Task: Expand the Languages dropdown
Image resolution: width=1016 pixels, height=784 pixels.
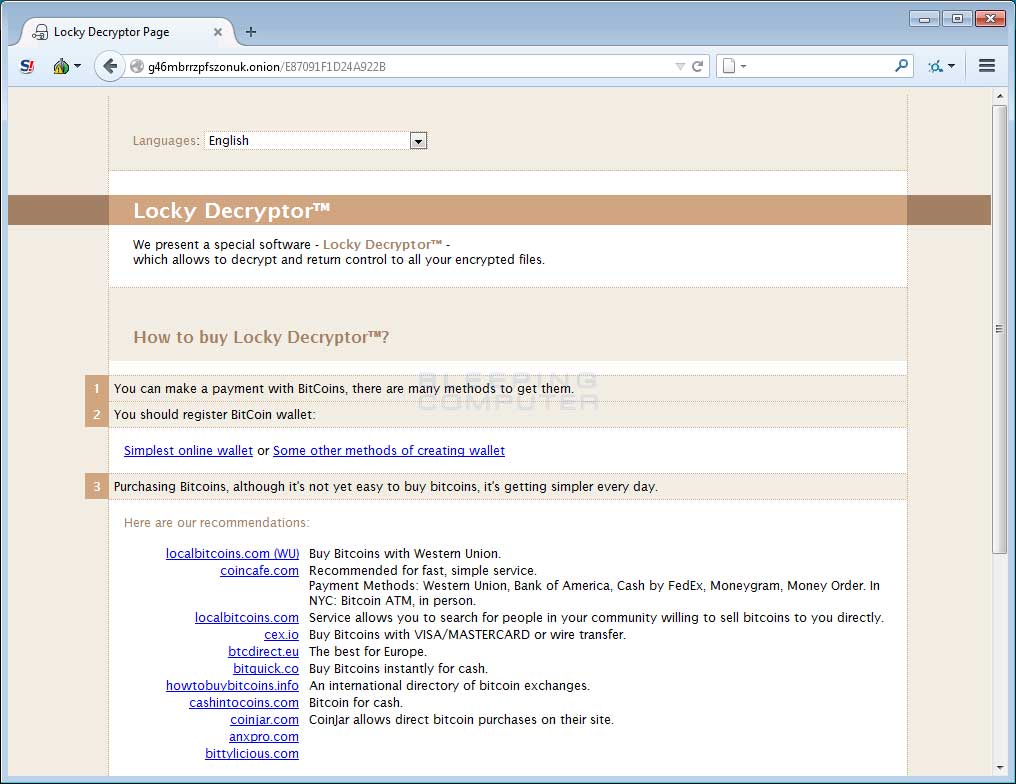Action: click(x=316, y=141)
